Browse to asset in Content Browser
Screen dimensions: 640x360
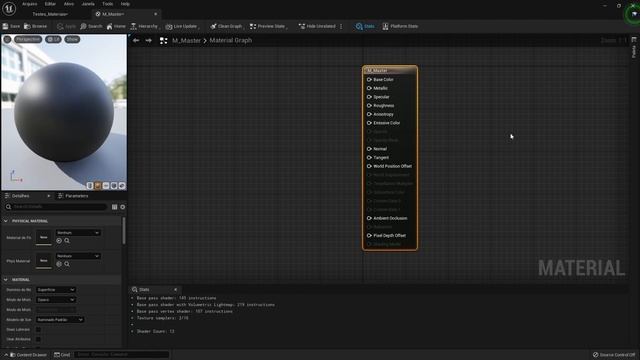pos(36,26)
